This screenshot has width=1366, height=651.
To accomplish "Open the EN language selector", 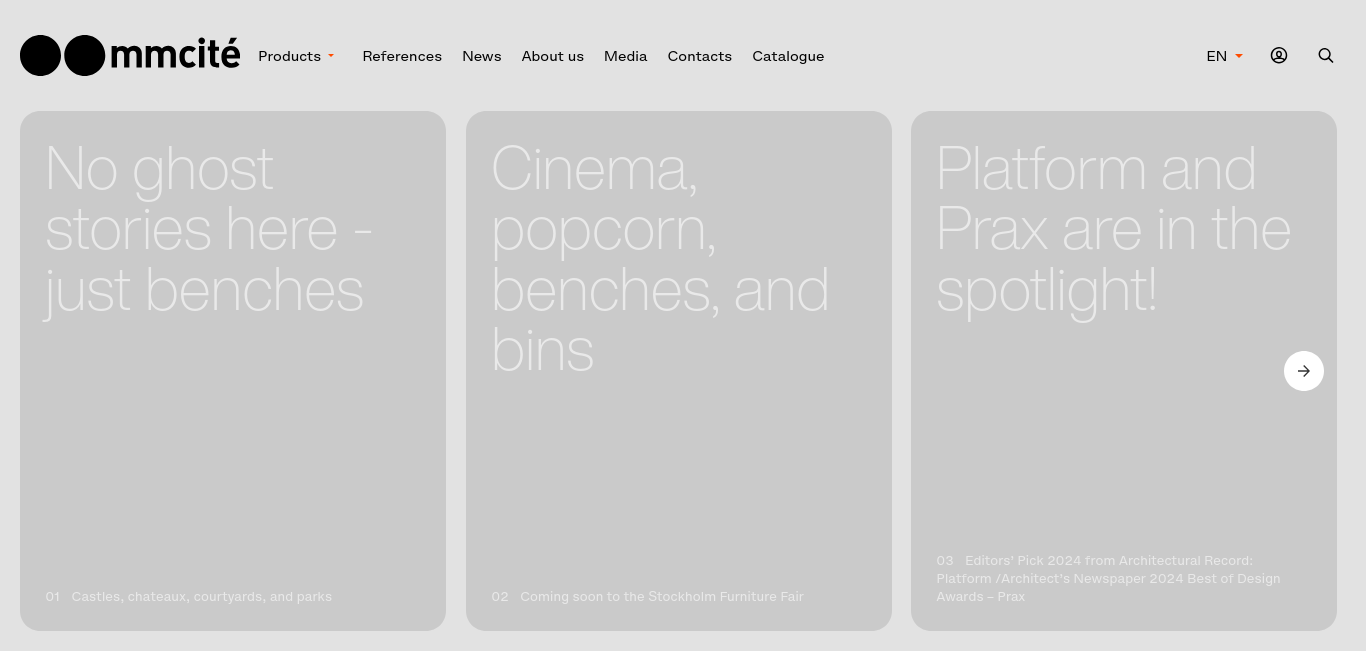I will click(x=1224, y=56).
